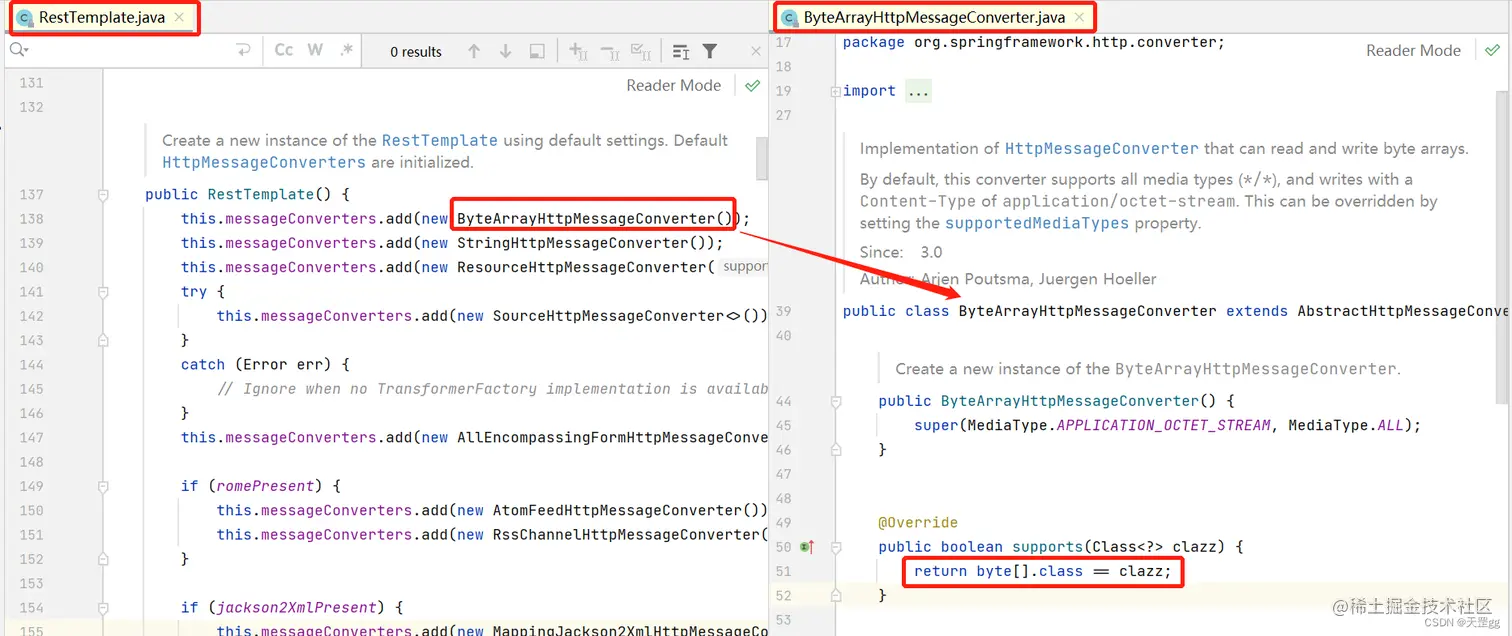
Task: Click MediaType.ALL on line 45
Action: pos(1346,425)
